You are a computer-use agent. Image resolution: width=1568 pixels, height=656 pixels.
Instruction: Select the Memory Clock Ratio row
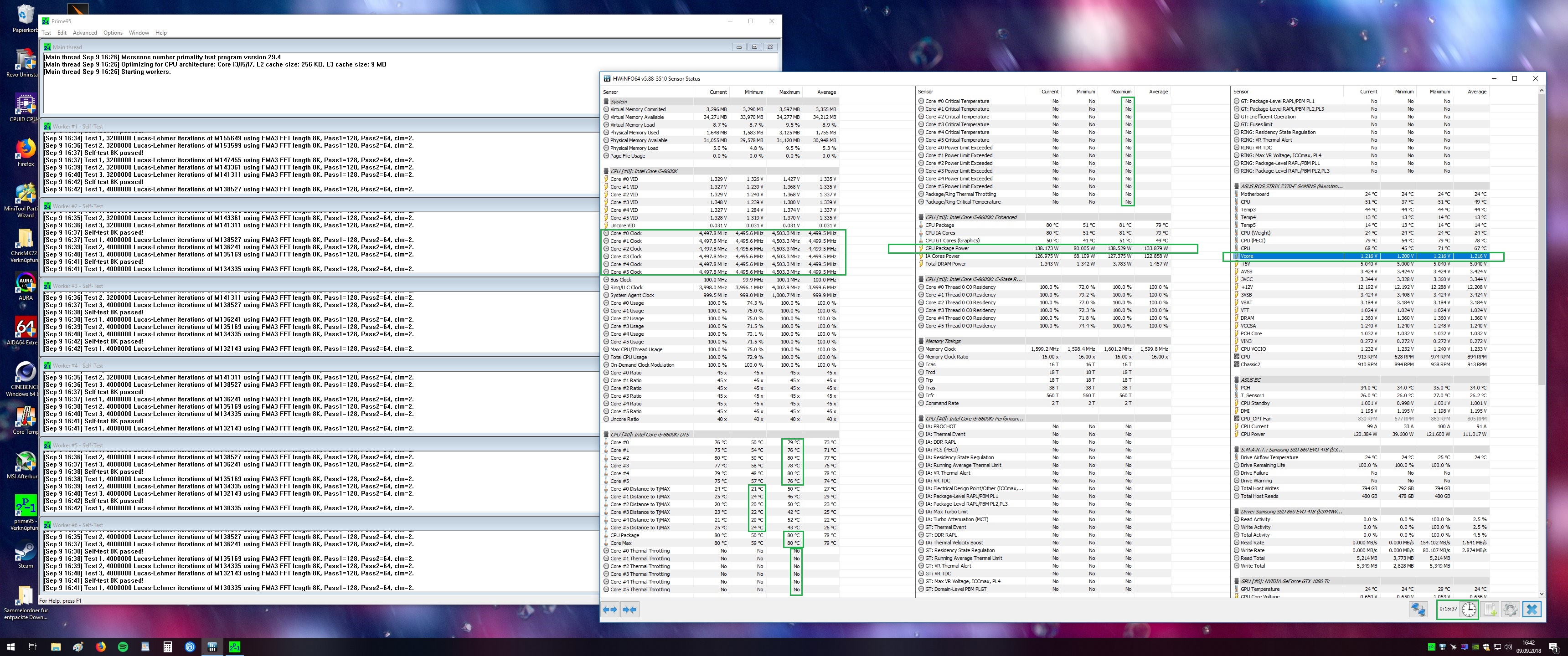pyautogui.click(x=1043, y=357)
